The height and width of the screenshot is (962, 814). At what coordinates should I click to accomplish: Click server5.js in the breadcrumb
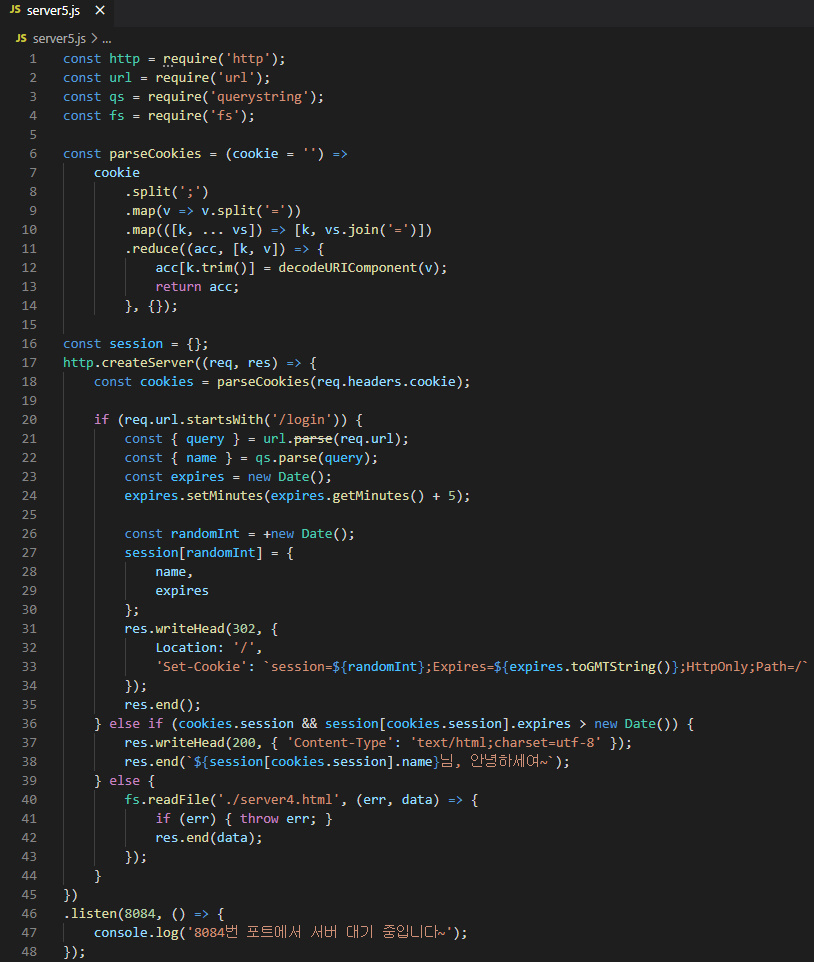pos(59,39)
